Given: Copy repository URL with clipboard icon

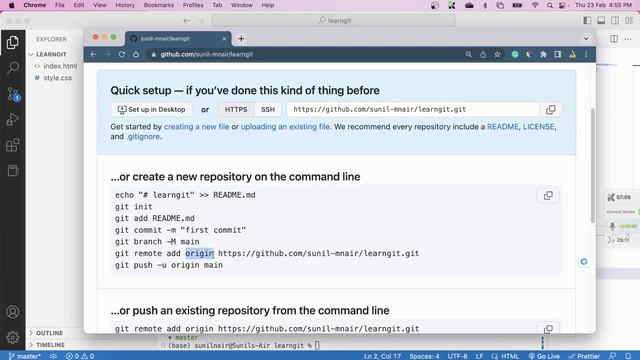Looking at the screenshot, I should coord(551,109).
